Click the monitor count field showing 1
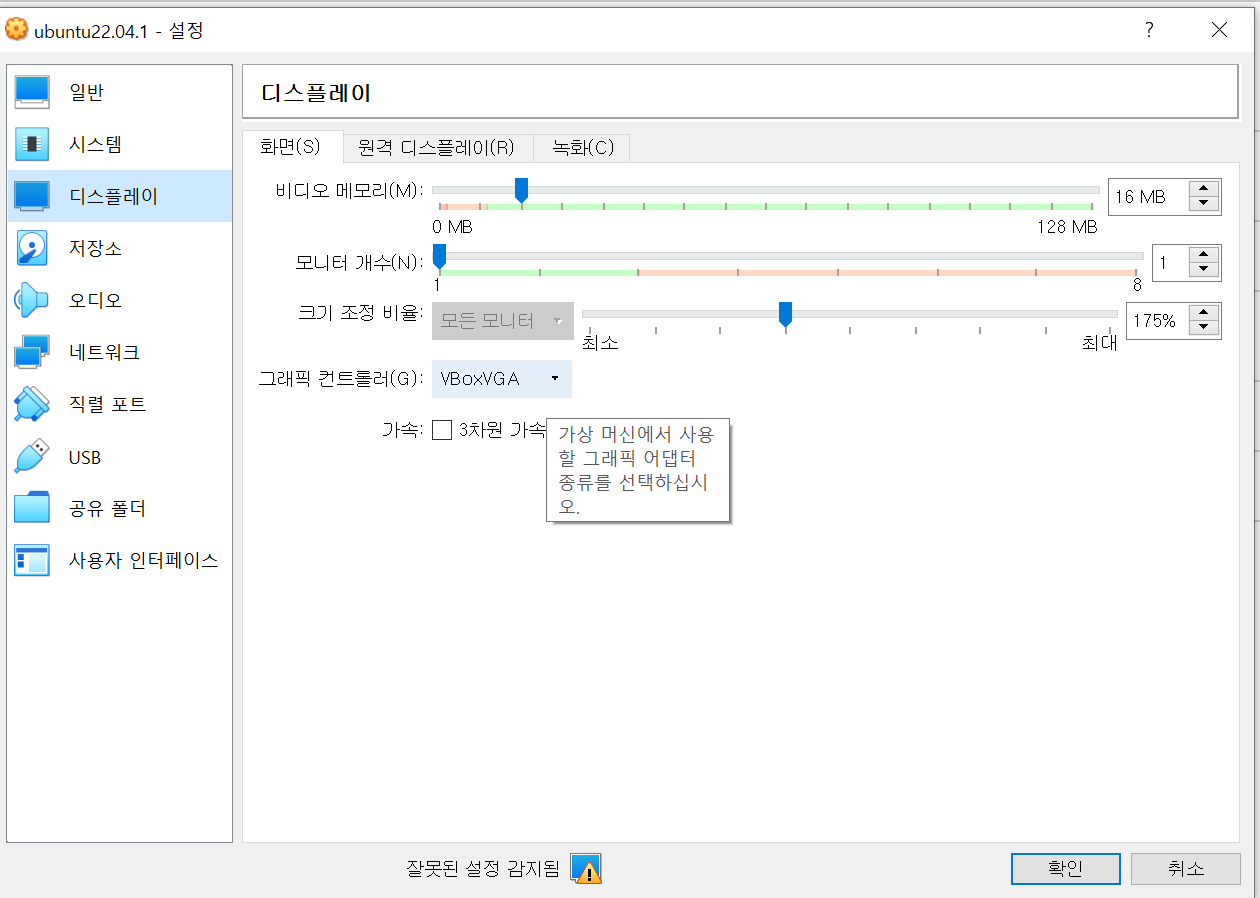Screen dimensions: 1260x898 1170,264
